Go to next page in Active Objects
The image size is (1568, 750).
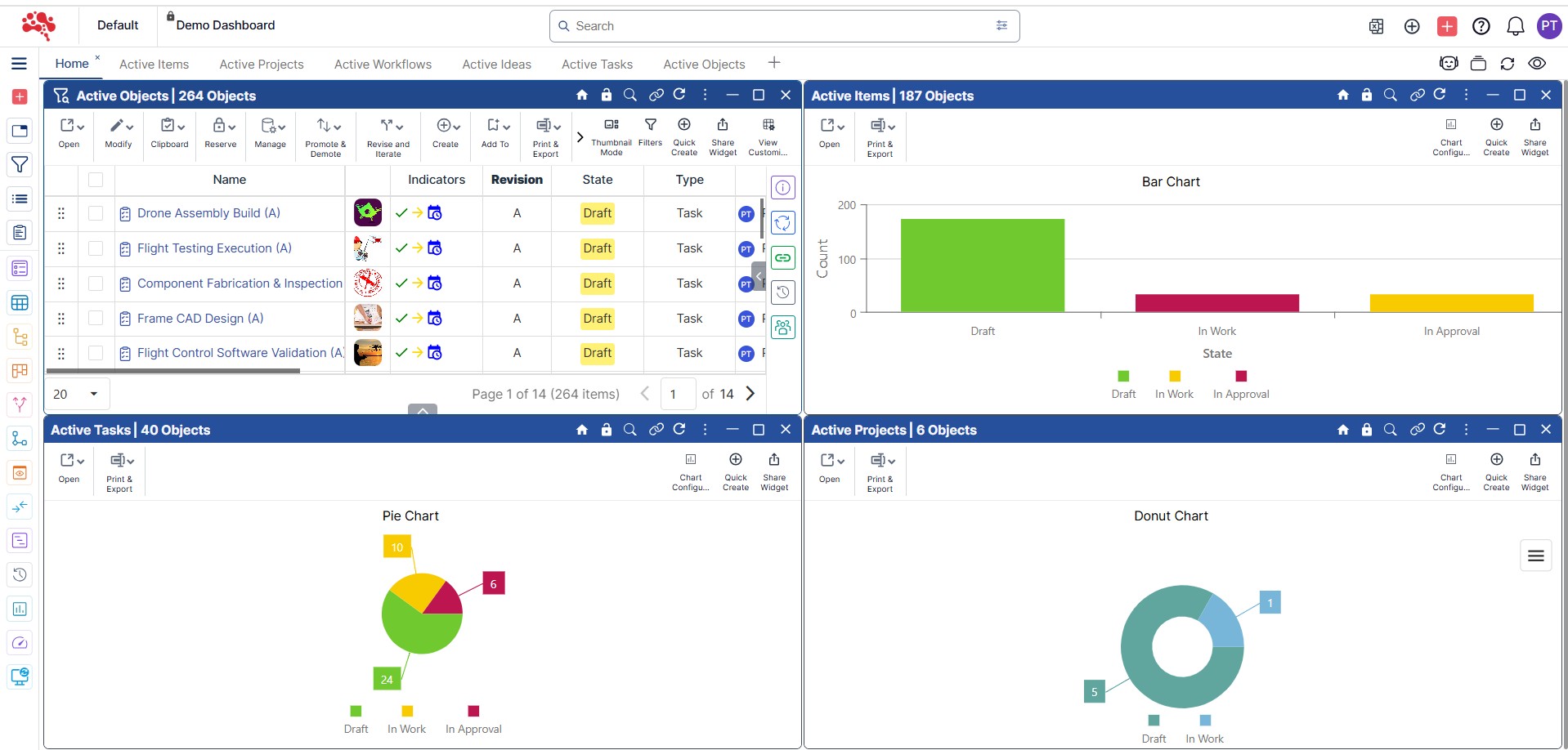click(750, 394)
